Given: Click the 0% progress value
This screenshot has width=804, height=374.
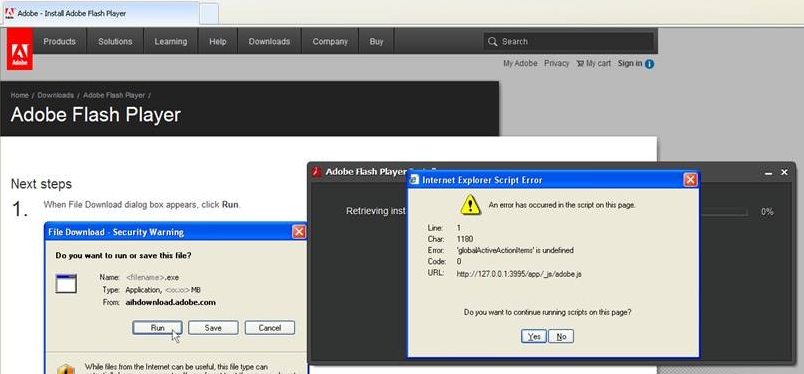Looking at the screenshot, I should coord(767,212).
